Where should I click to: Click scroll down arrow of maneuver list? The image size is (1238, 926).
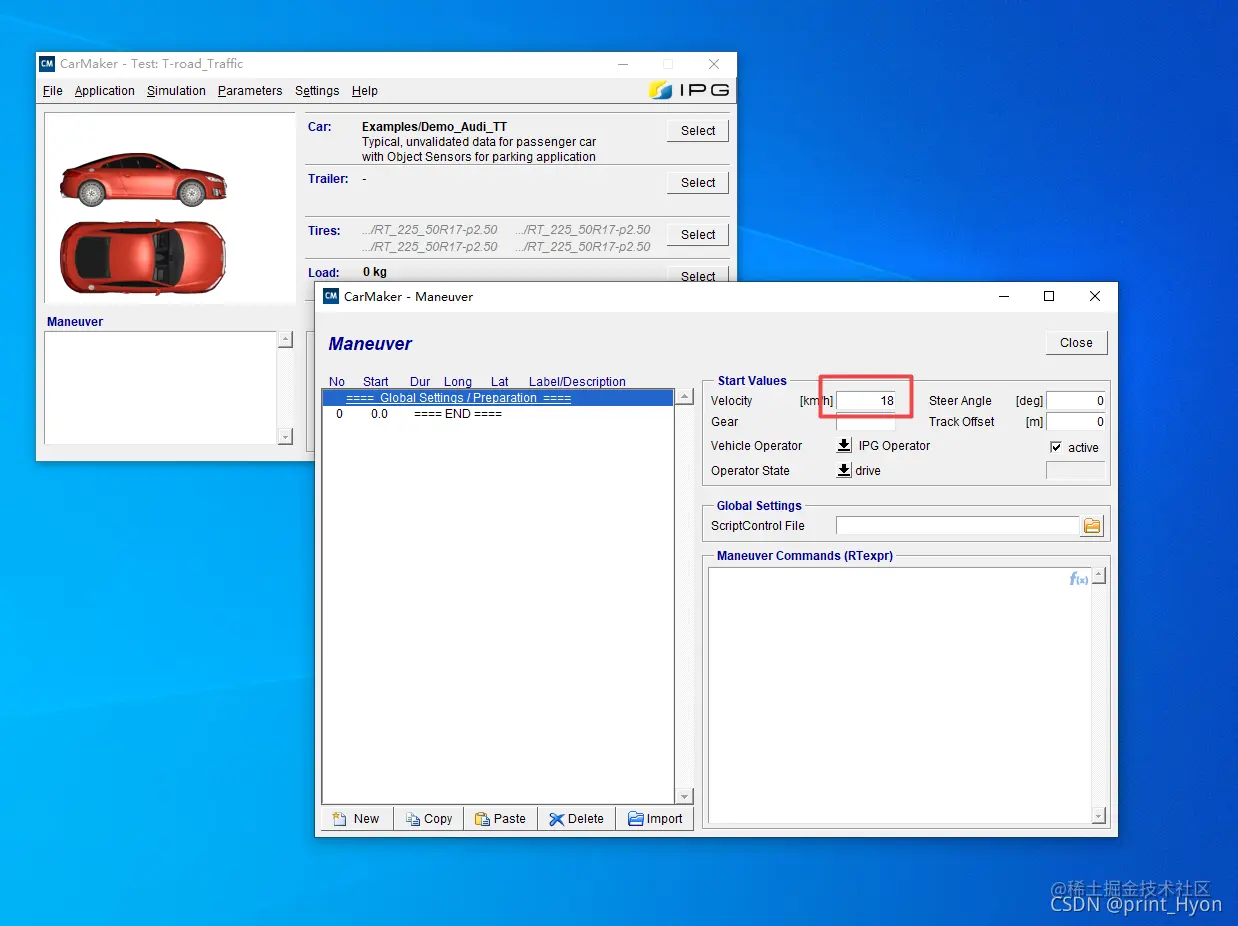pyautogui.click(x=685, y=796)
